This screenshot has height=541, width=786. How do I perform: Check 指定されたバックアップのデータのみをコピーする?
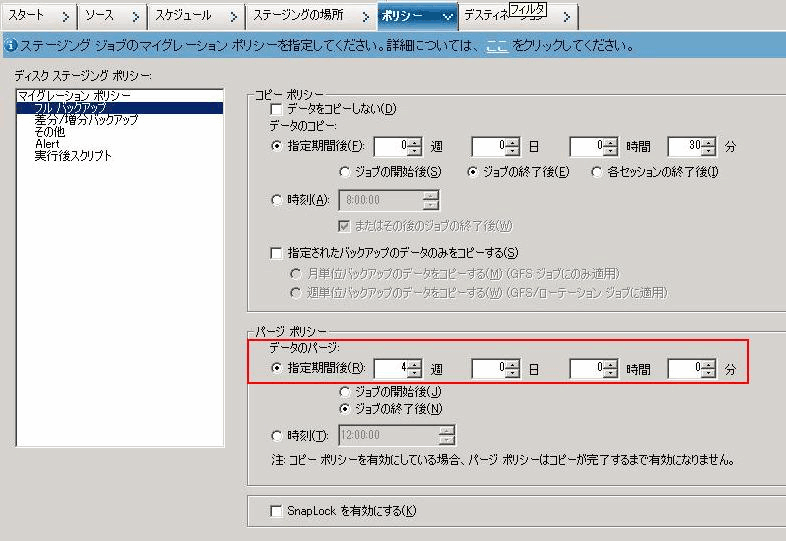coord(276,253)
